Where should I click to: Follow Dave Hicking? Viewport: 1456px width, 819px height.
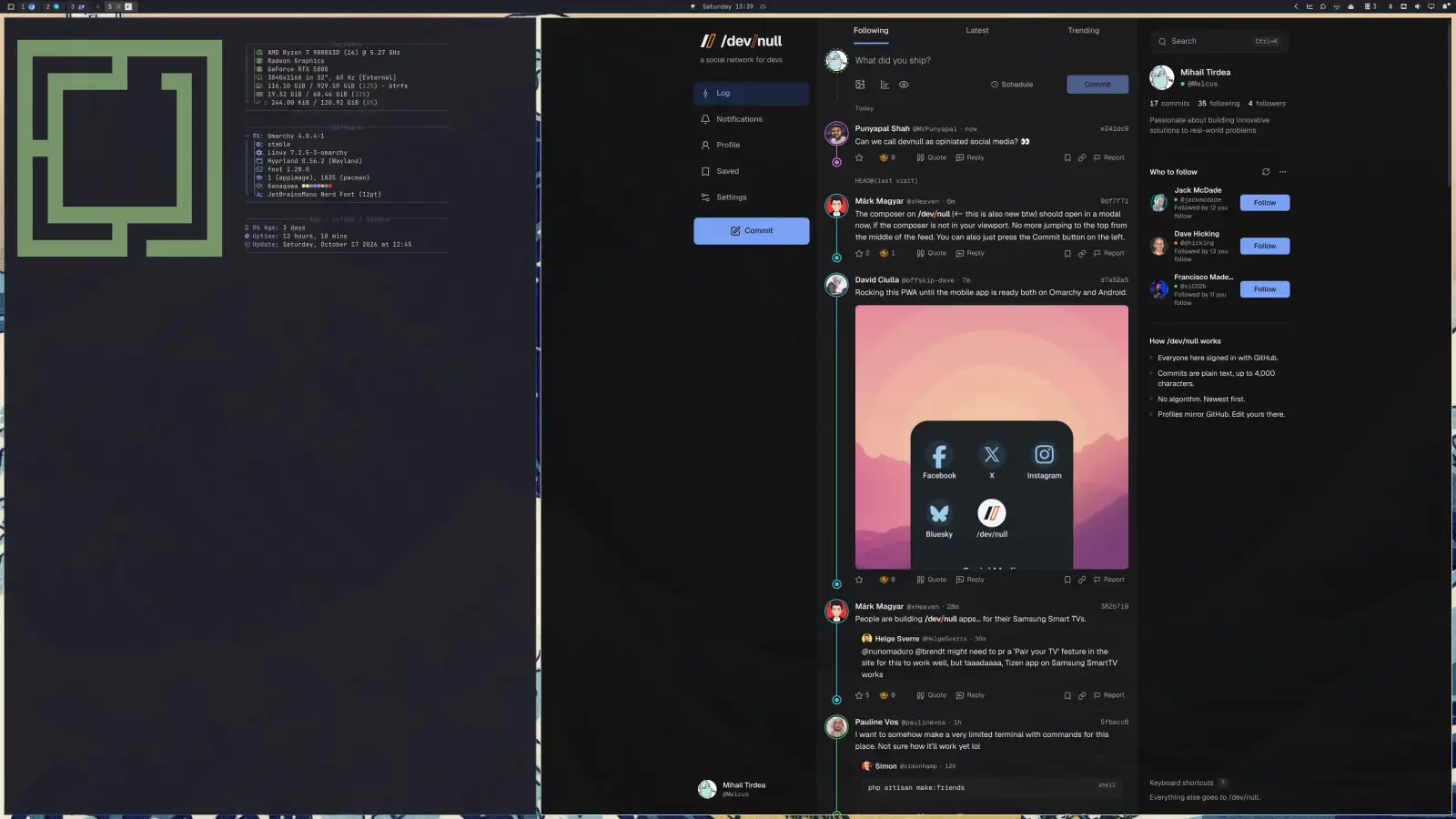(1265, 246)
